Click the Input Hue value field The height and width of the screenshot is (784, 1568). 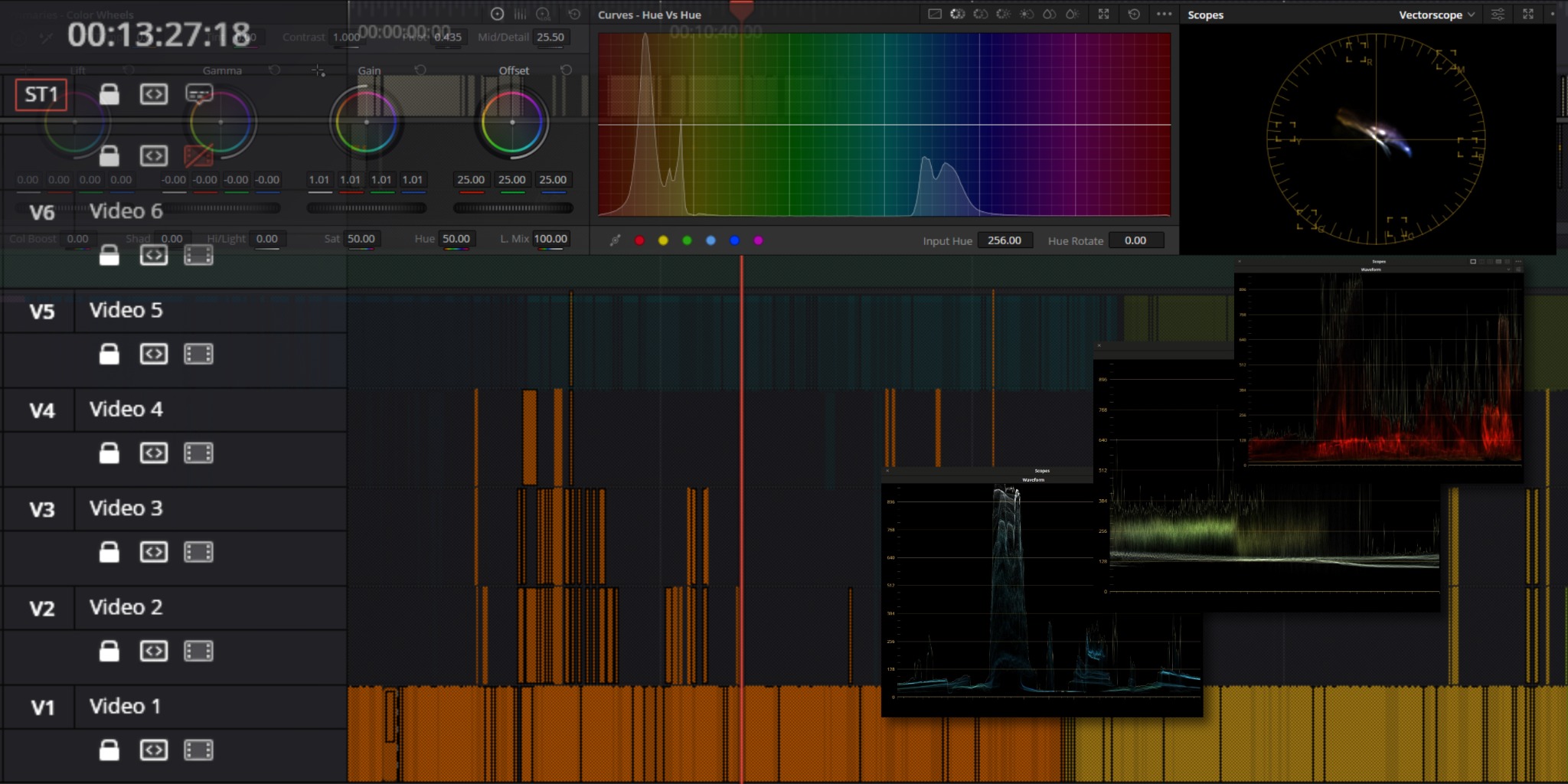click(1004, 240)
